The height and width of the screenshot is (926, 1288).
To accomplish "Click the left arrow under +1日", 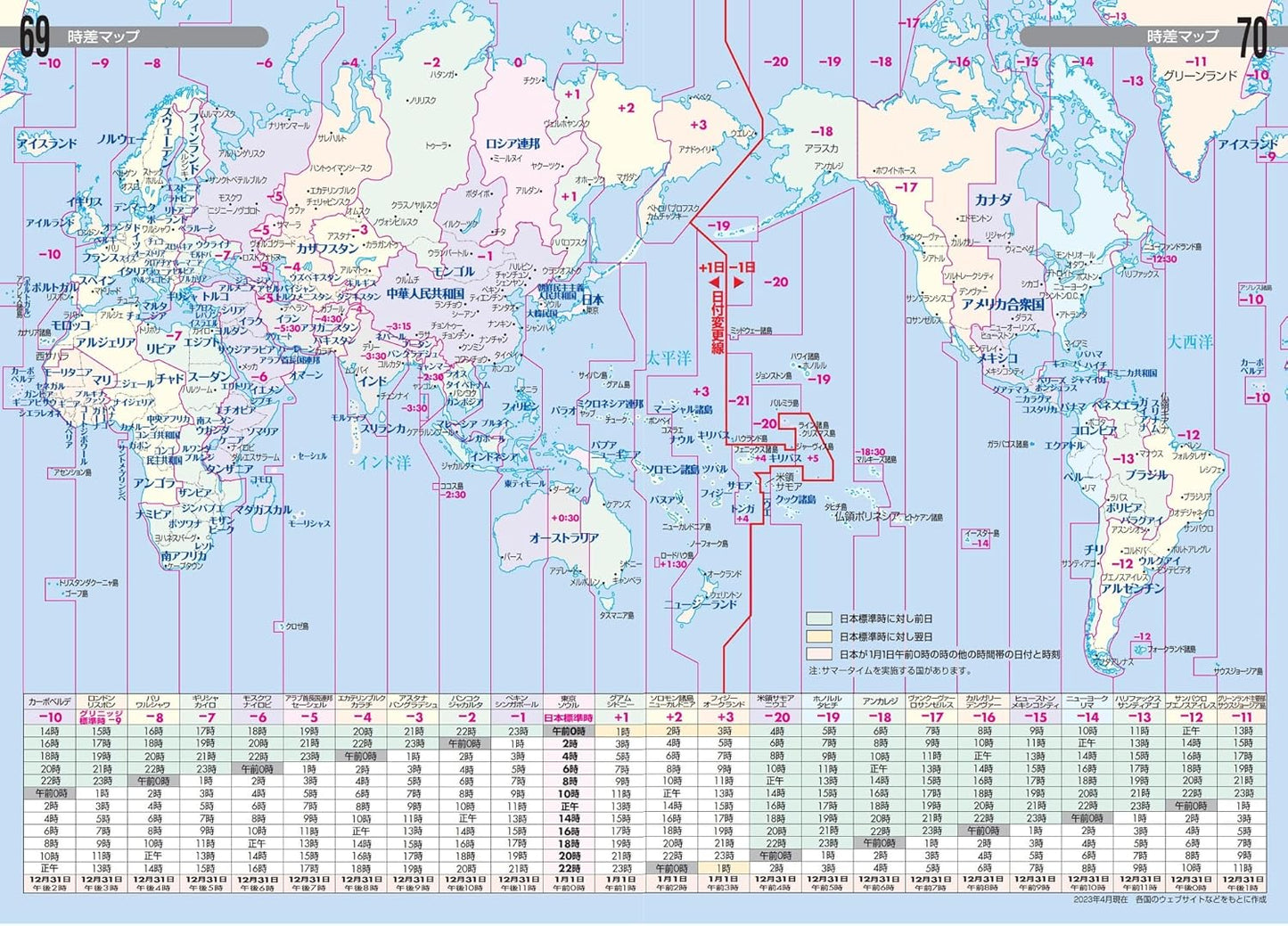I will point(714,283).
